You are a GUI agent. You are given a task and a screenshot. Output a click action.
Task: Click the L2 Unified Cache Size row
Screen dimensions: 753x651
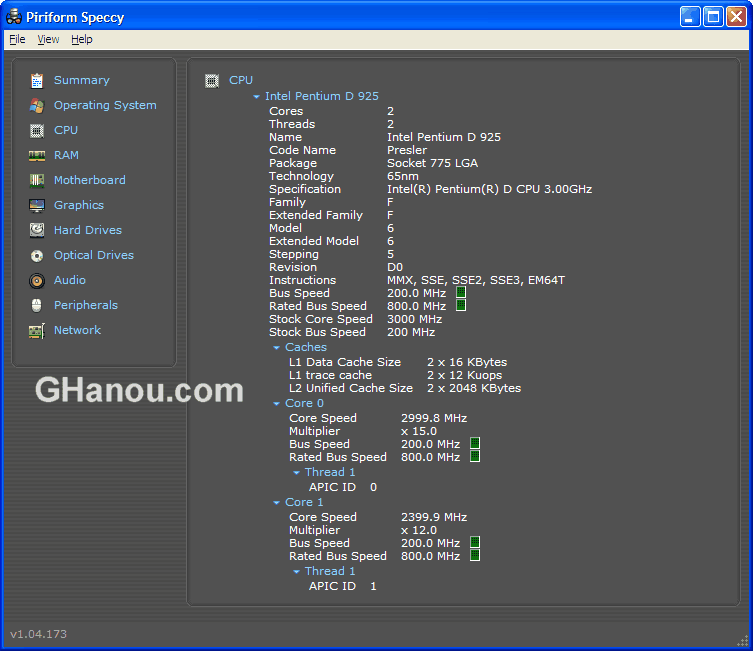405,388
